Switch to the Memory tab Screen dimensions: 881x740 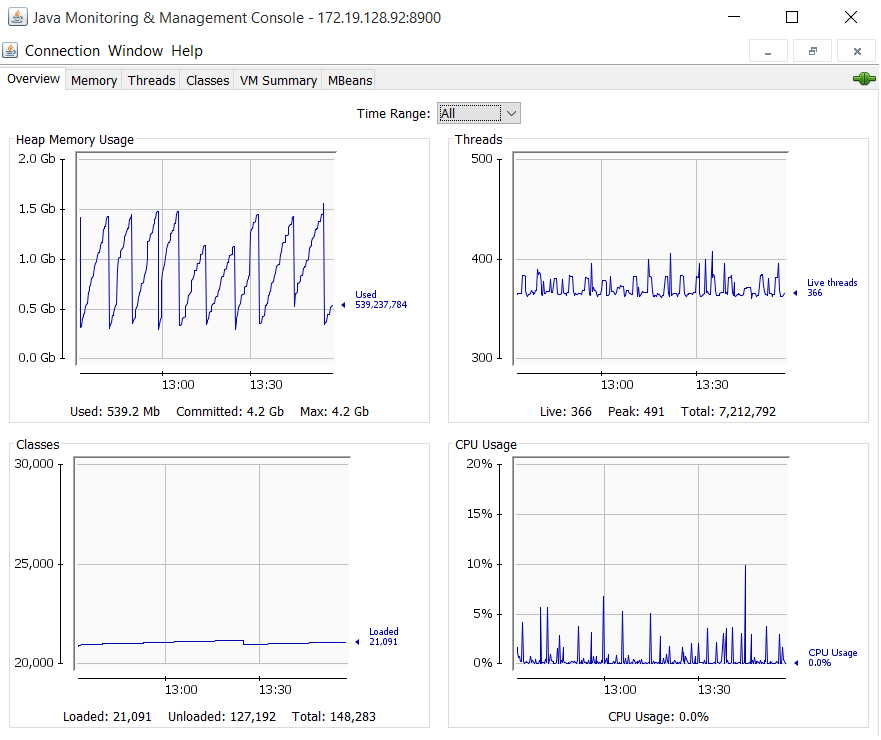click(x=94, y=80)
